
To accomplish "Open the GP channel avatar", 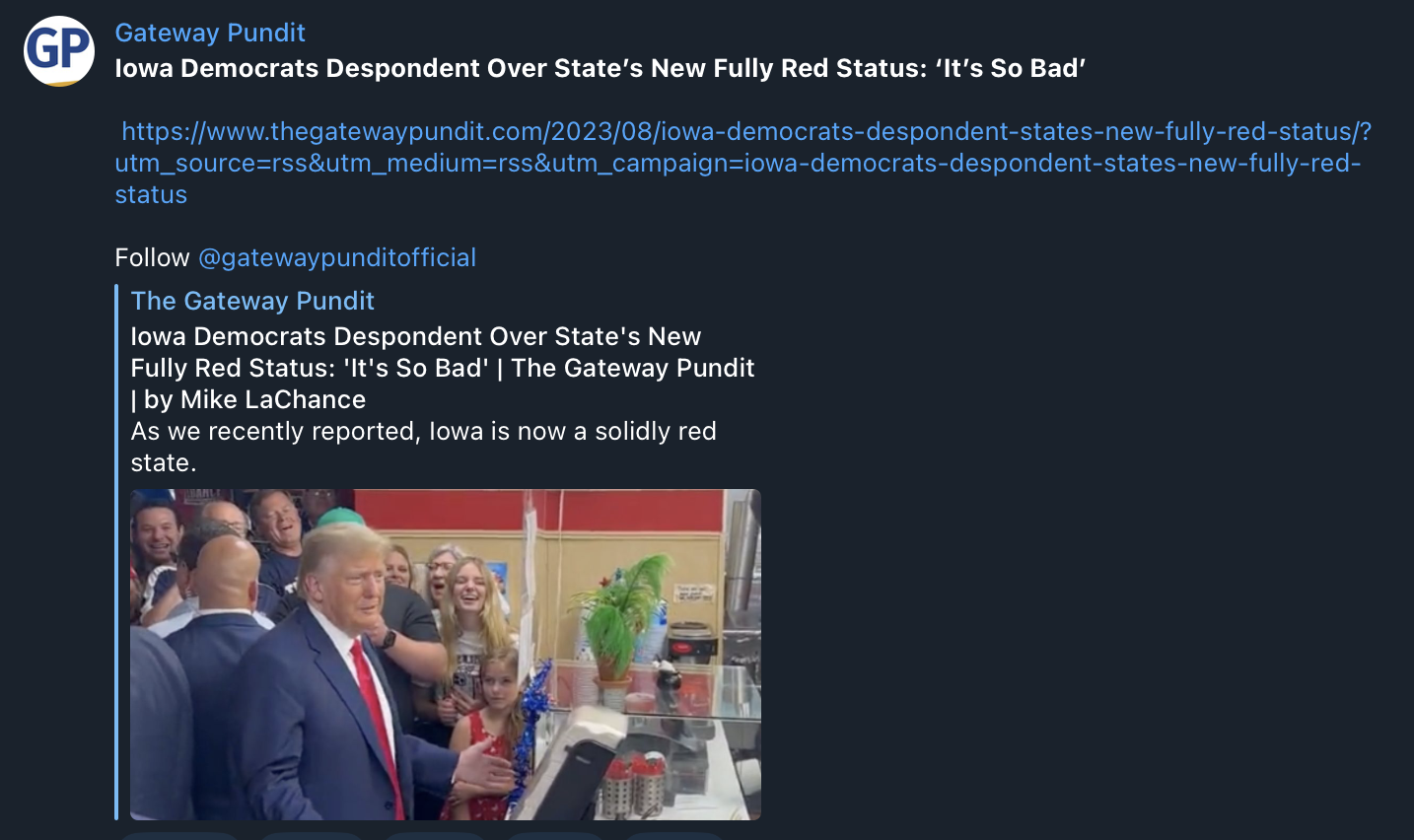I will pyautogui.click(x=59, y=50).
